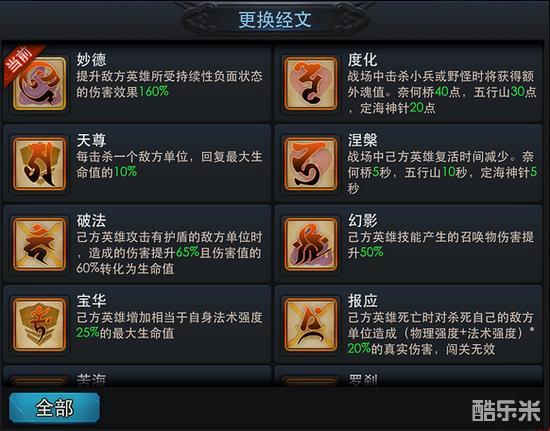
Task: Click the 当前 current ribbon badge
Action: pyautogui.click(x=22, y=62)
